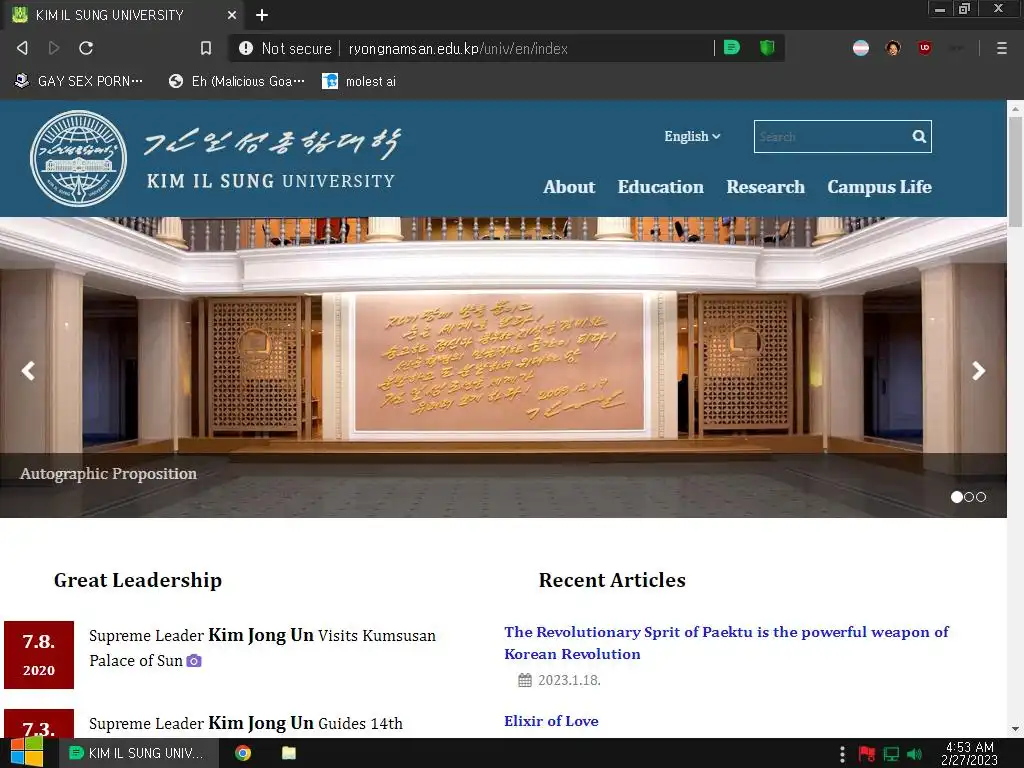Open the striped flag extension icon
The image size is (1024, 768).
click(861, 48)
